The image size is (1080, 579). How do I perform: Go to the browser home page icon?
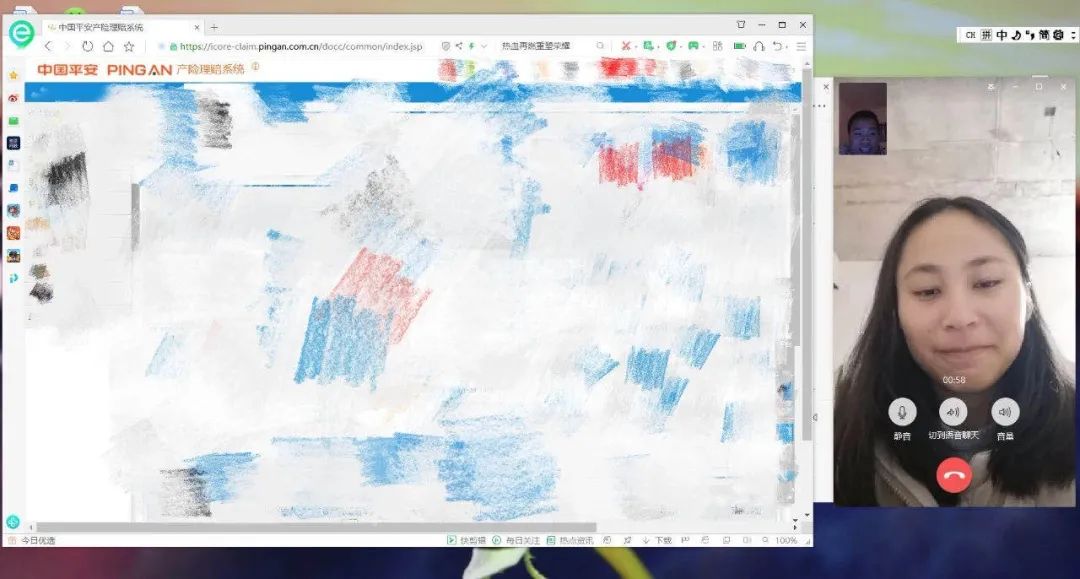[x=108, y=46]
